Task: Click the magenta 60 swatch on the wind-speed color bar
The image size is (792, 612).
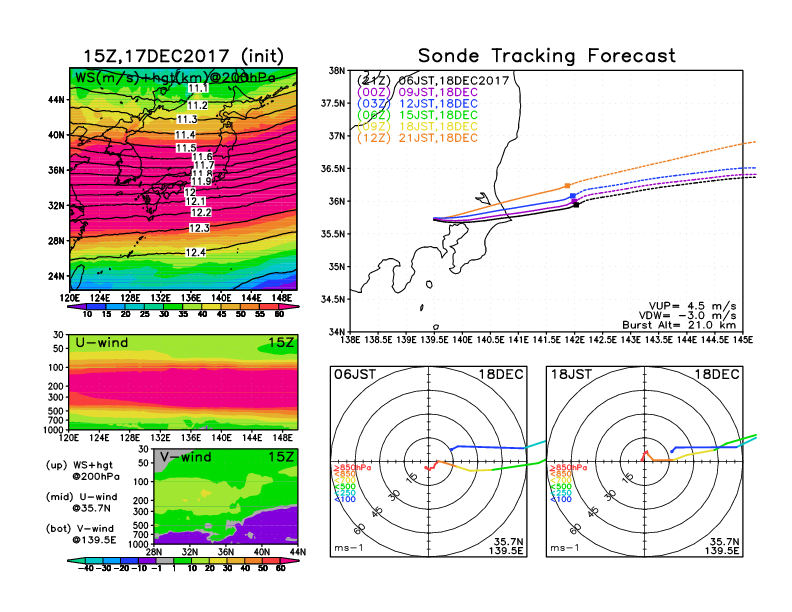Action: pos(285,306)
